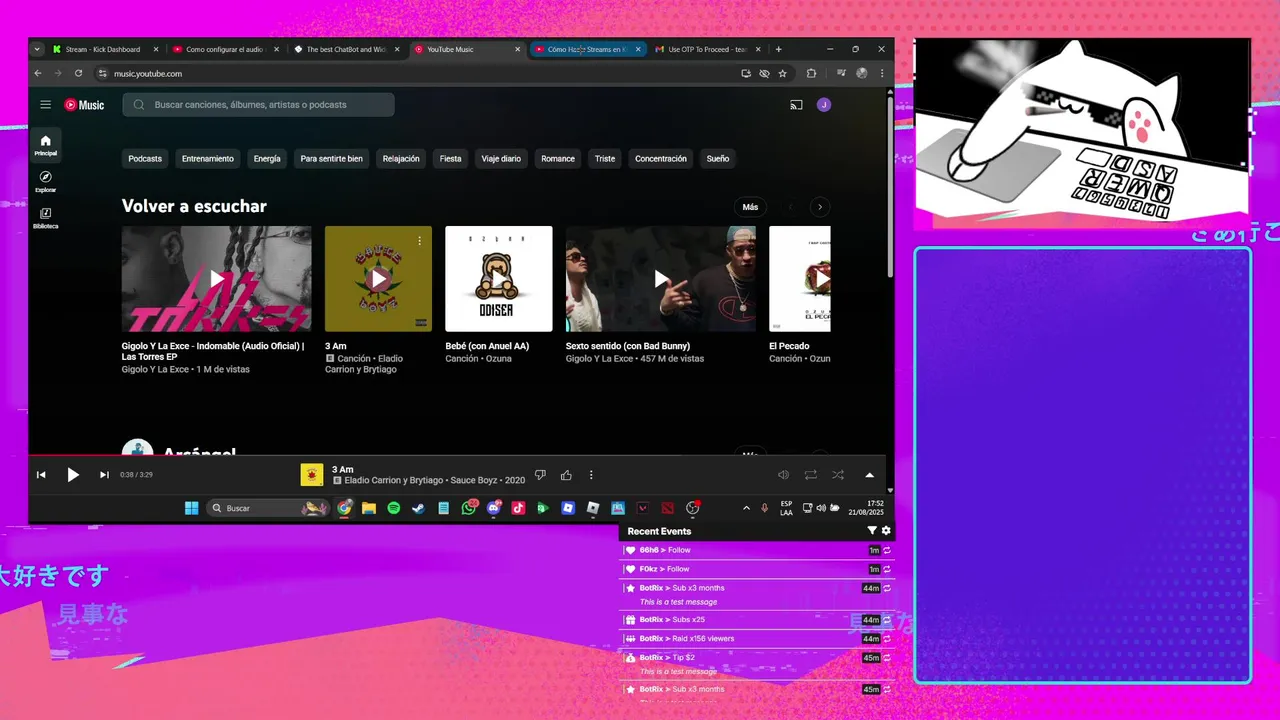Image resolution: width=1280 pixels, height=720 pixels.
Task: Open more options for the playing song
Action: tap(591, 475)
